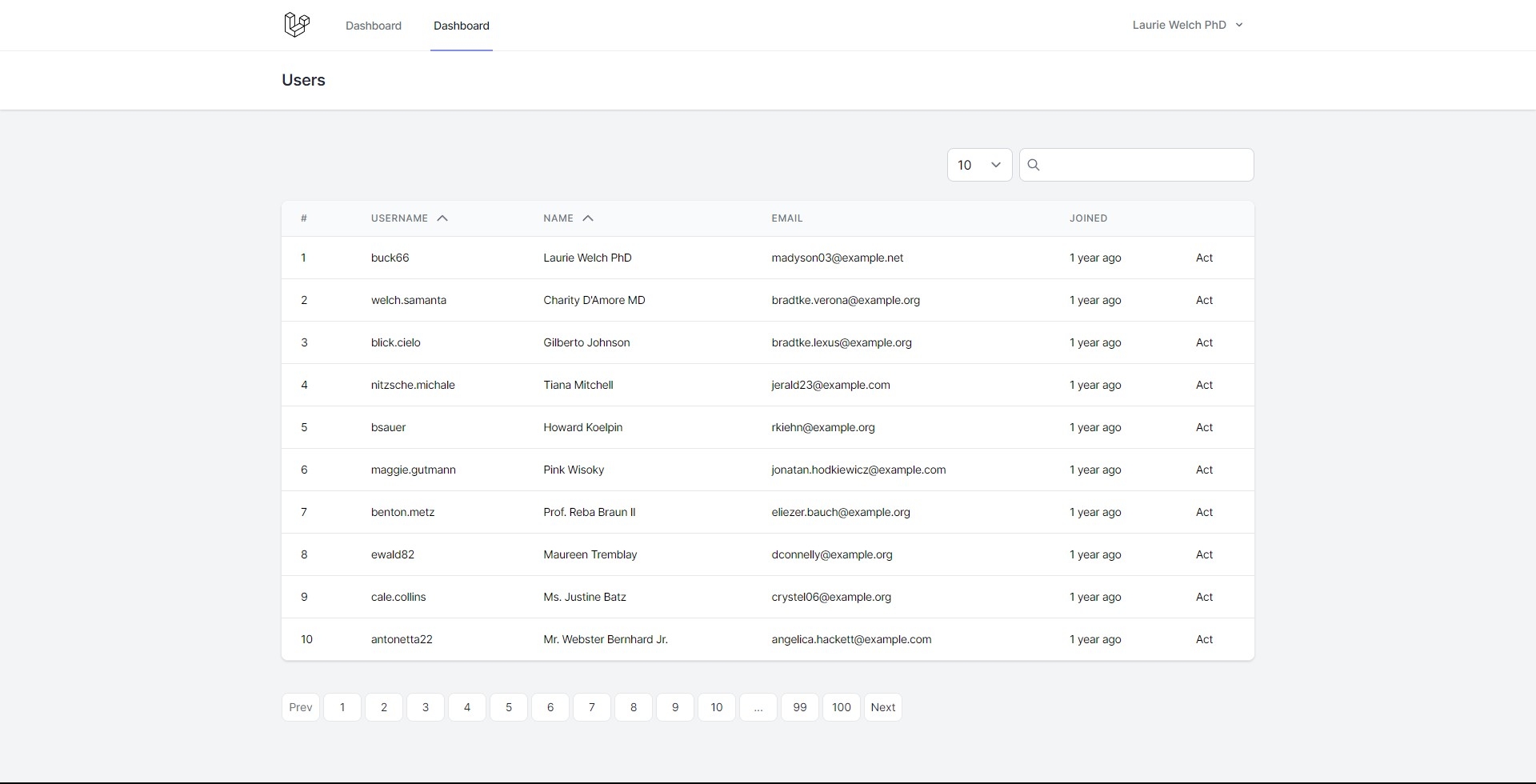
Task: Click name Charity D'Amore MD
Action: point(594,300)
